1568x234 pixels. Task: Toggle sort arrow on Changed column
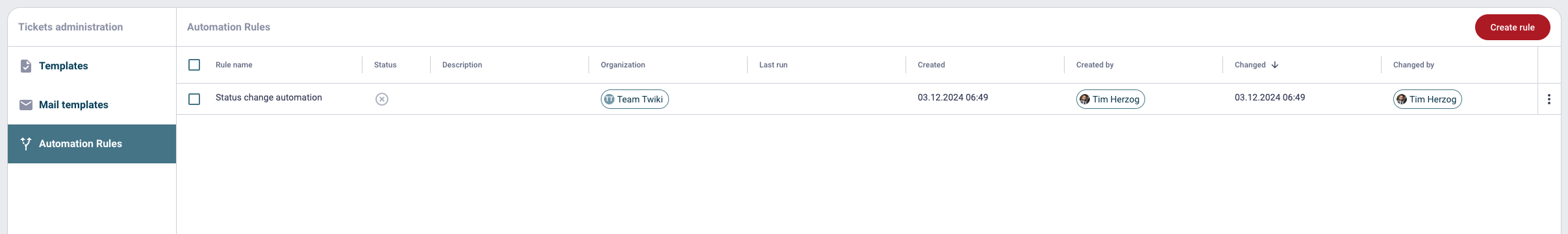pos(1275,65)
